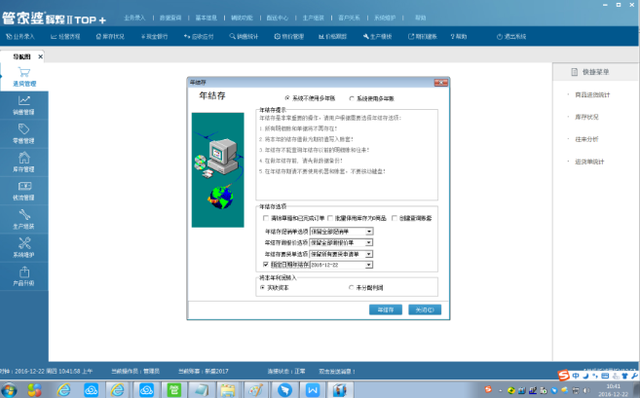This screenshot has width=640, height=398.
Task: Expand 年结存费用单选项 dropdown
Action: coord(369,254)
